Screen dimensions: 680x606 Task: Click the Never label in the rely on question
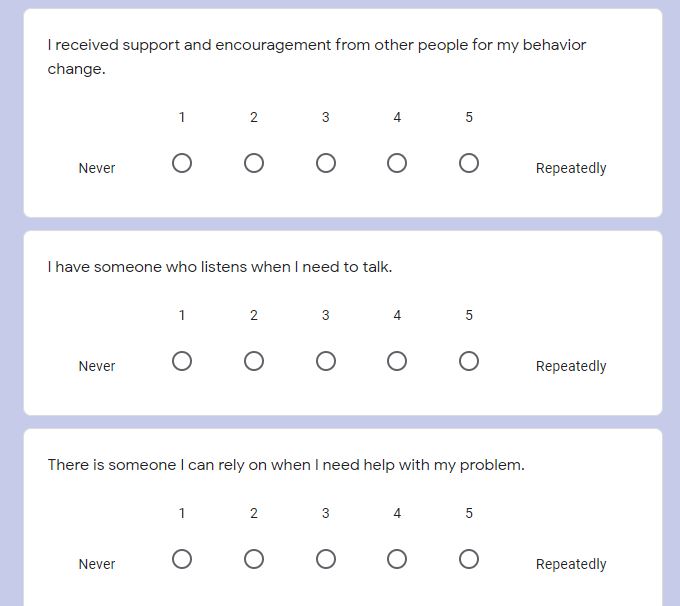click(x=97, y=564)
